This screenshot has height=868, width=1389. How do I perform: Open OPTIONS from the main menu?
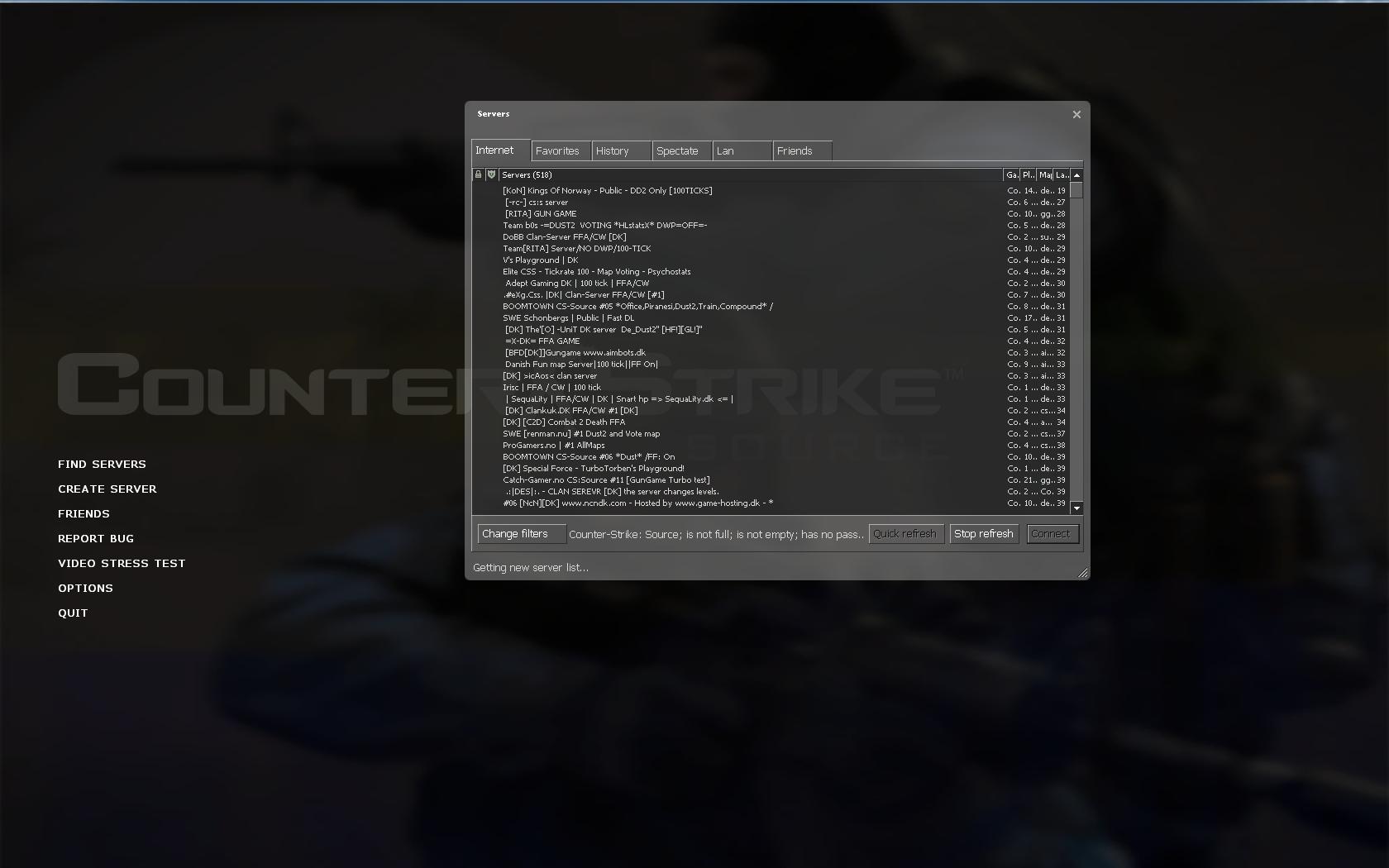(x=85, y=589)
